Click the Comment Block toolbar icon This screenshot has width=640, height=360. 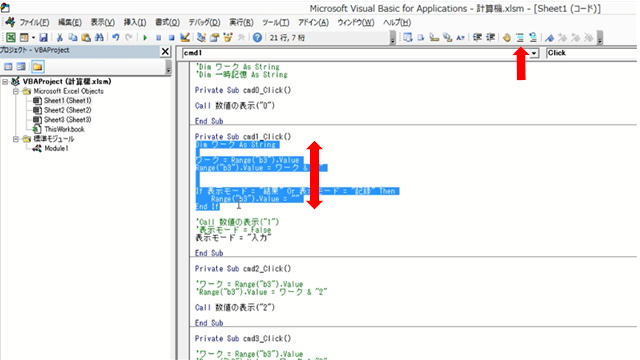(x=520, y=38)
